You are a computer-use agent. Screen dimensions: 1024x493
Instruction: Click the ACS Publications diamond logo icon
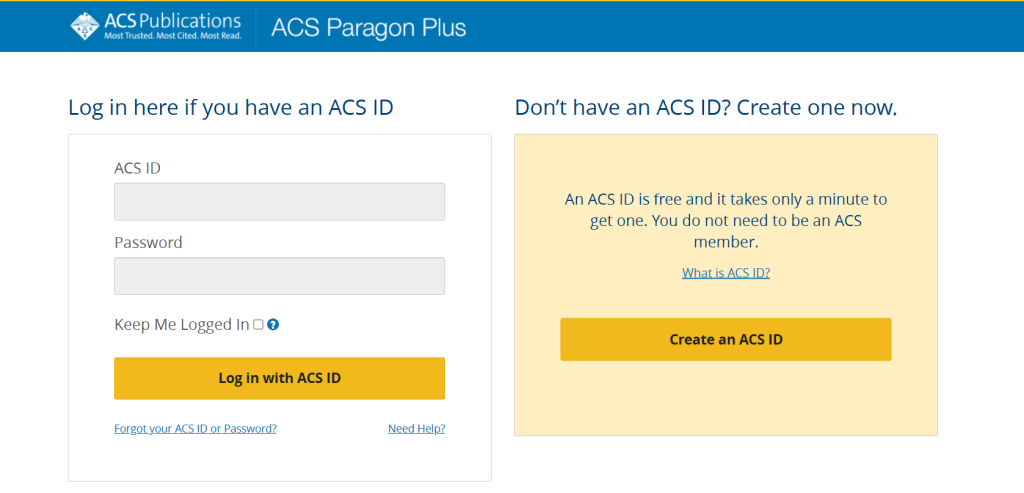85,25
